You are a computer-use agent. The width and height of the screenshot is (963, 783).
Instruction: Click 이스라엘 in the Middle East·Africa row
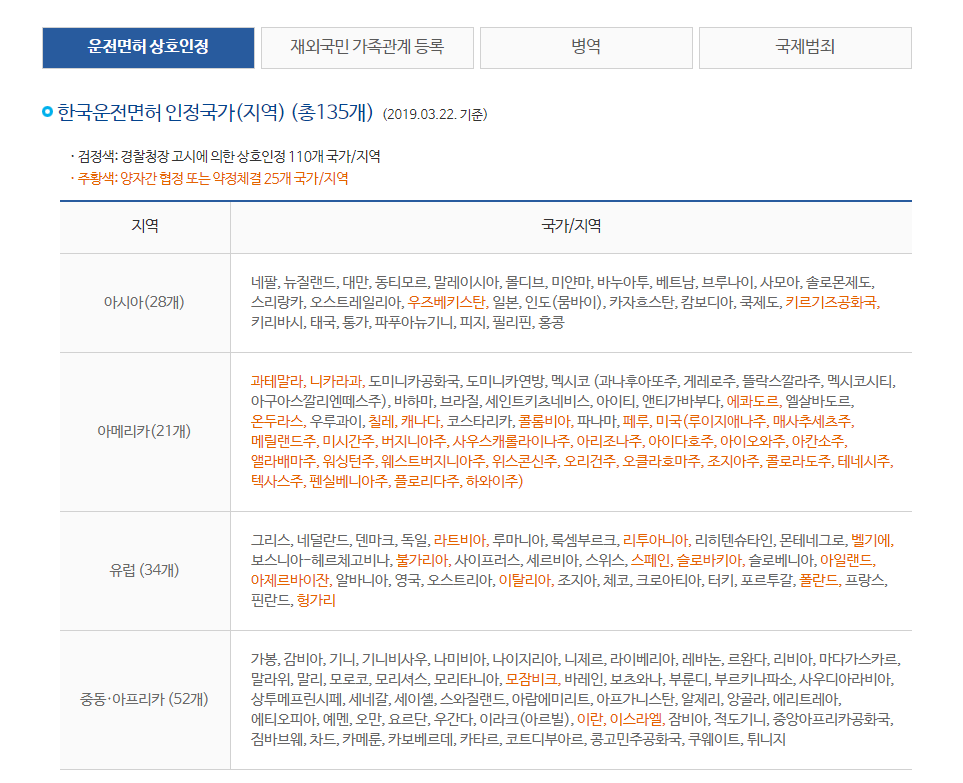tap(636, 719)
